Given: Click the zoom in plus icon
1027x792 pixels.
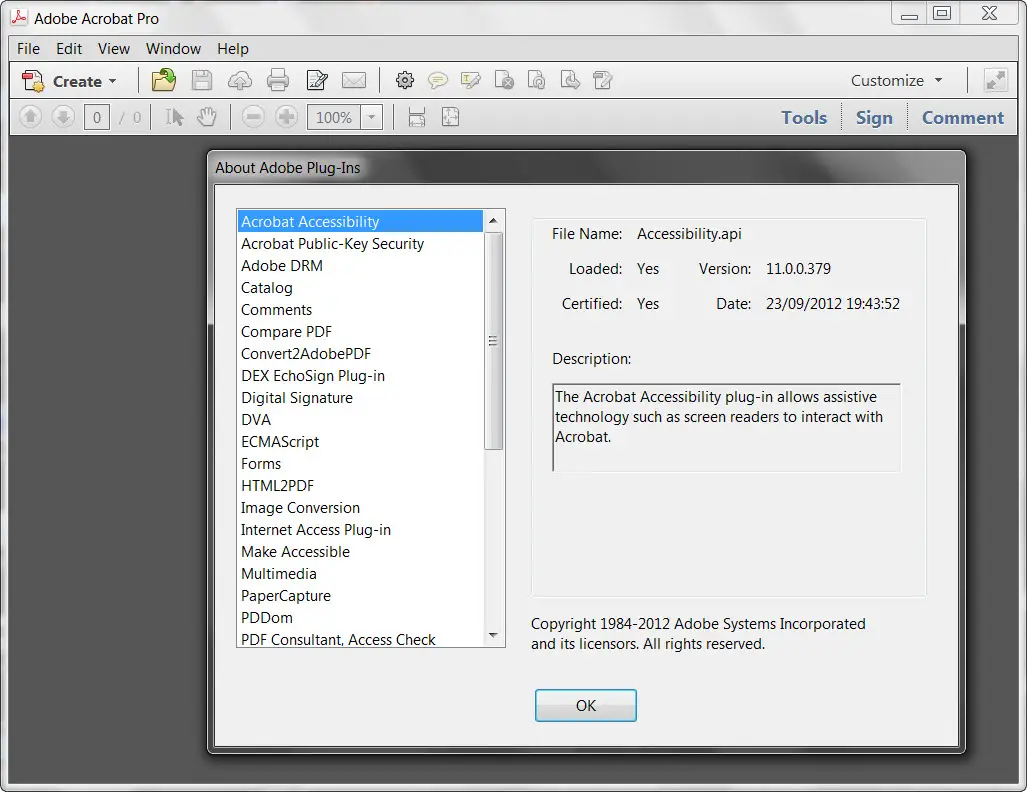Looking at the screenshot, I should coord(286,117).
